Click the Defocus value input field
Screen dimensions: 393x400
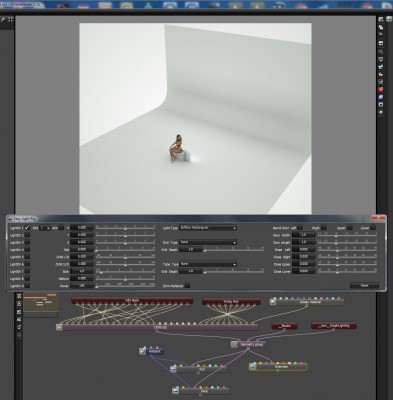[x=82, y=278]
